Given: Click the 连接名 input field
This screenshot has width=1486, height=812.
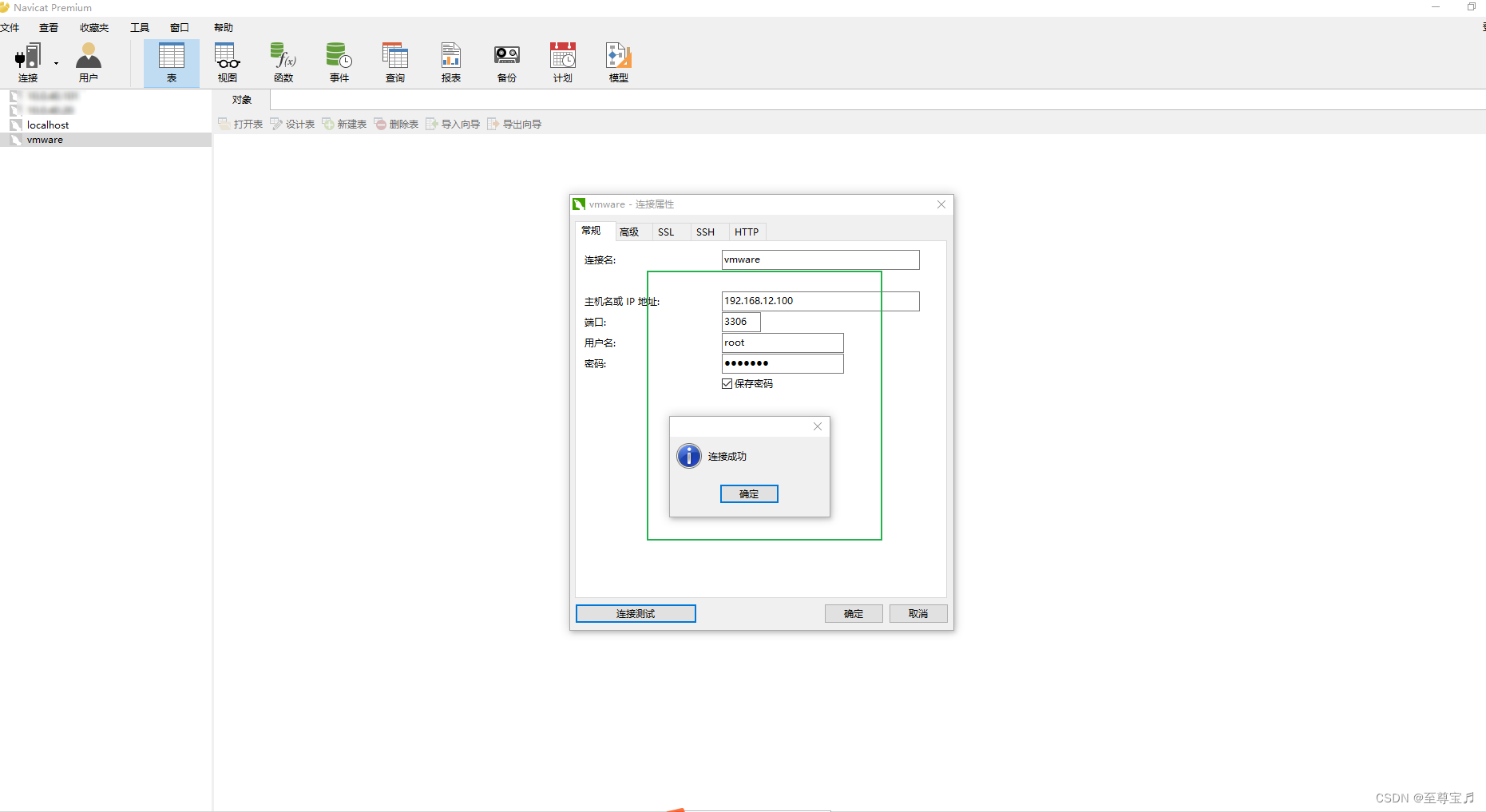Looking at the screenshot, I should pyautogui.click(x=820, y=259).
